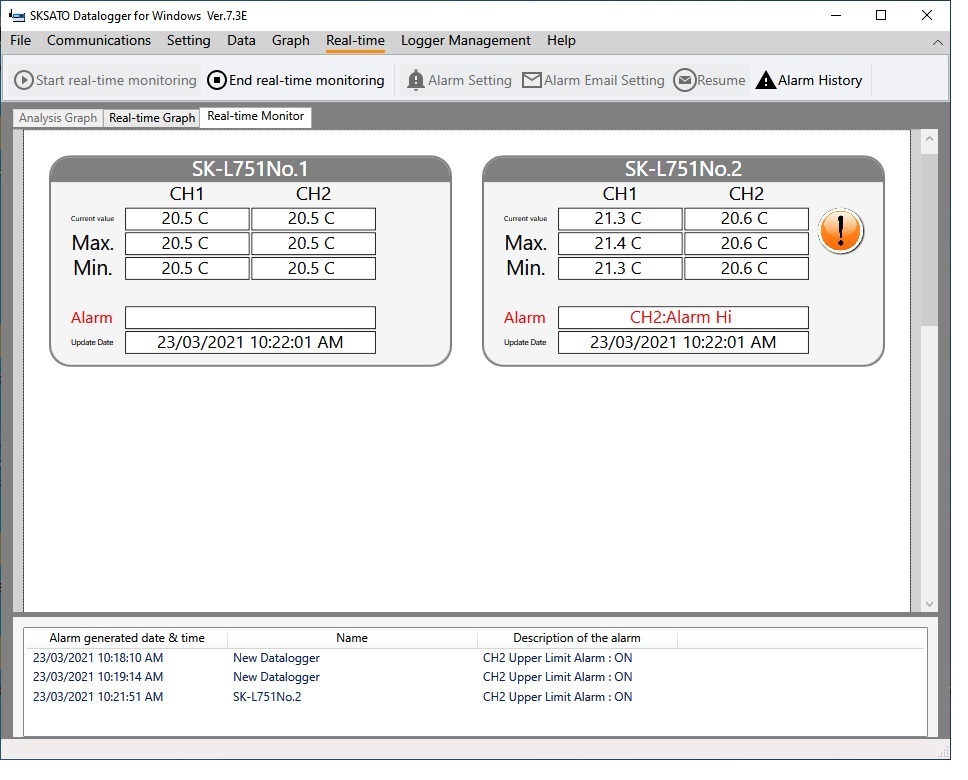The height and width of the screenshot is (780, 968).
Task: Maximize the SKSATO Datalogger window
Action: coord(881,15)
